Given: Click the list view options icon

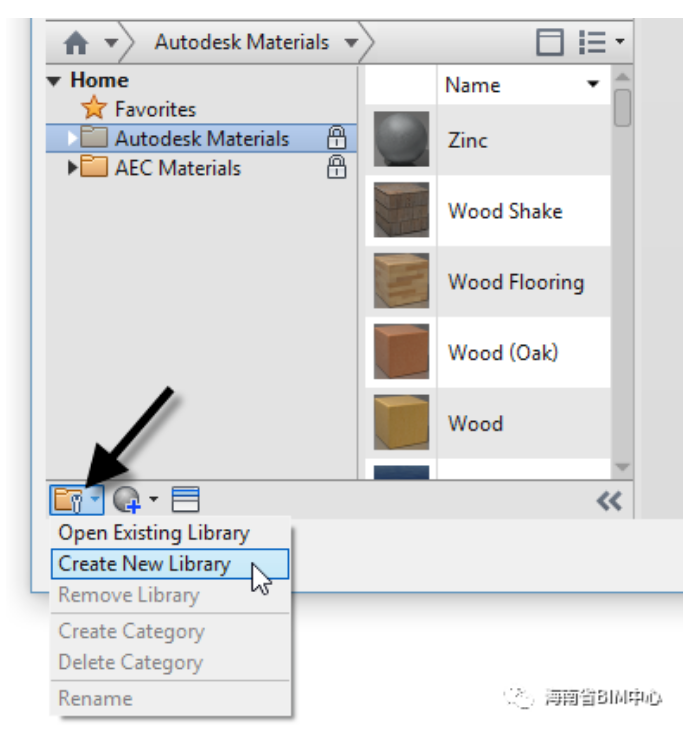Looking at the screenshot, I should pyautogui.click(x=592, y=42).
